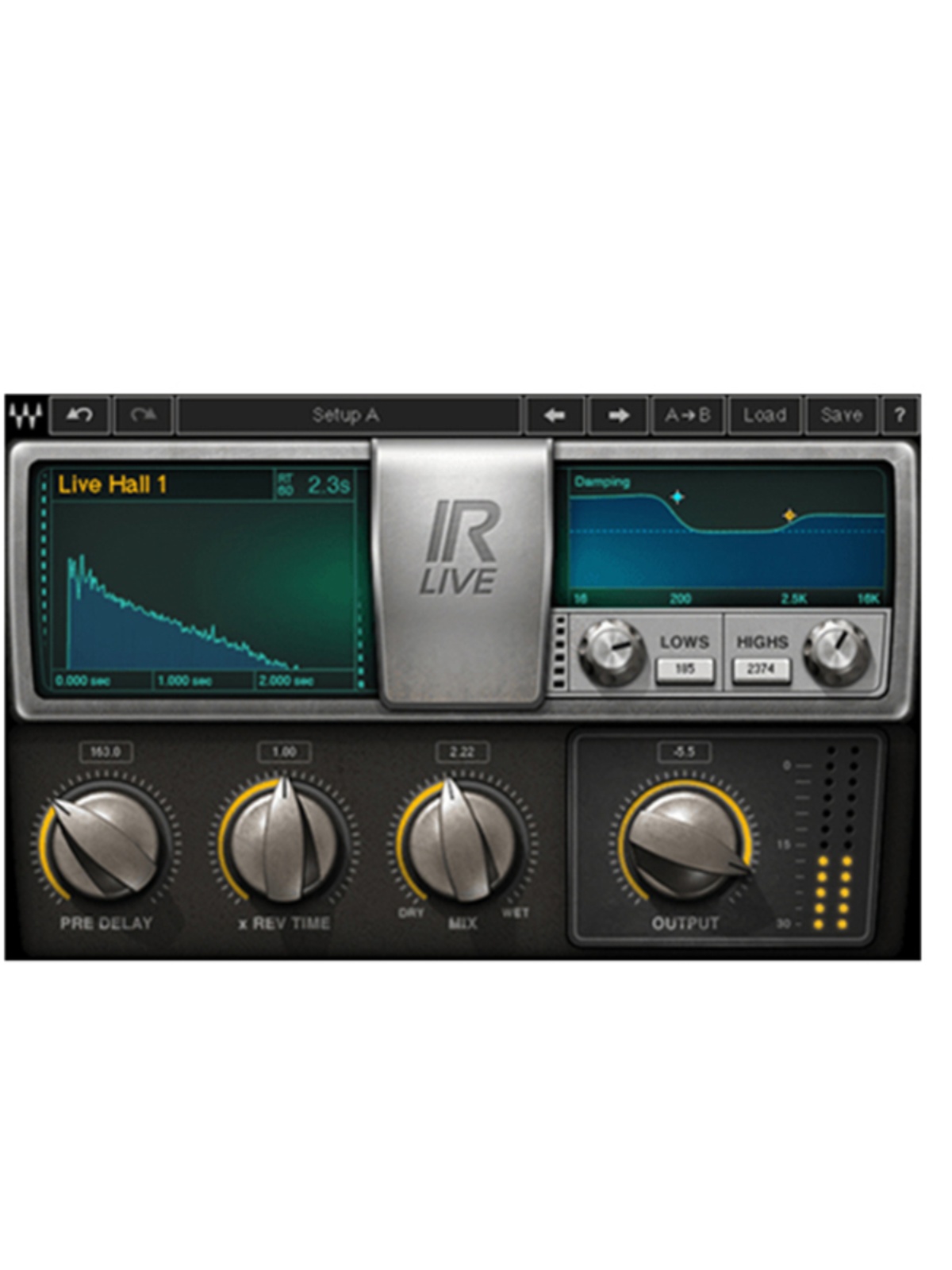Viewport: 952px width, 1270px height.
Task: Edit the Rev Time value 1.00
Action: coord(284,752)
